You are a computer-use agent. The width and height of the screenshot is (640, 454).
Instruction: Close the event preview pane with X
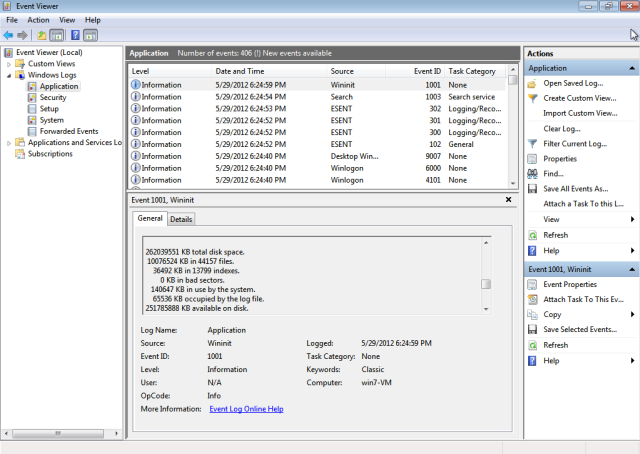(x=508, y=200)
